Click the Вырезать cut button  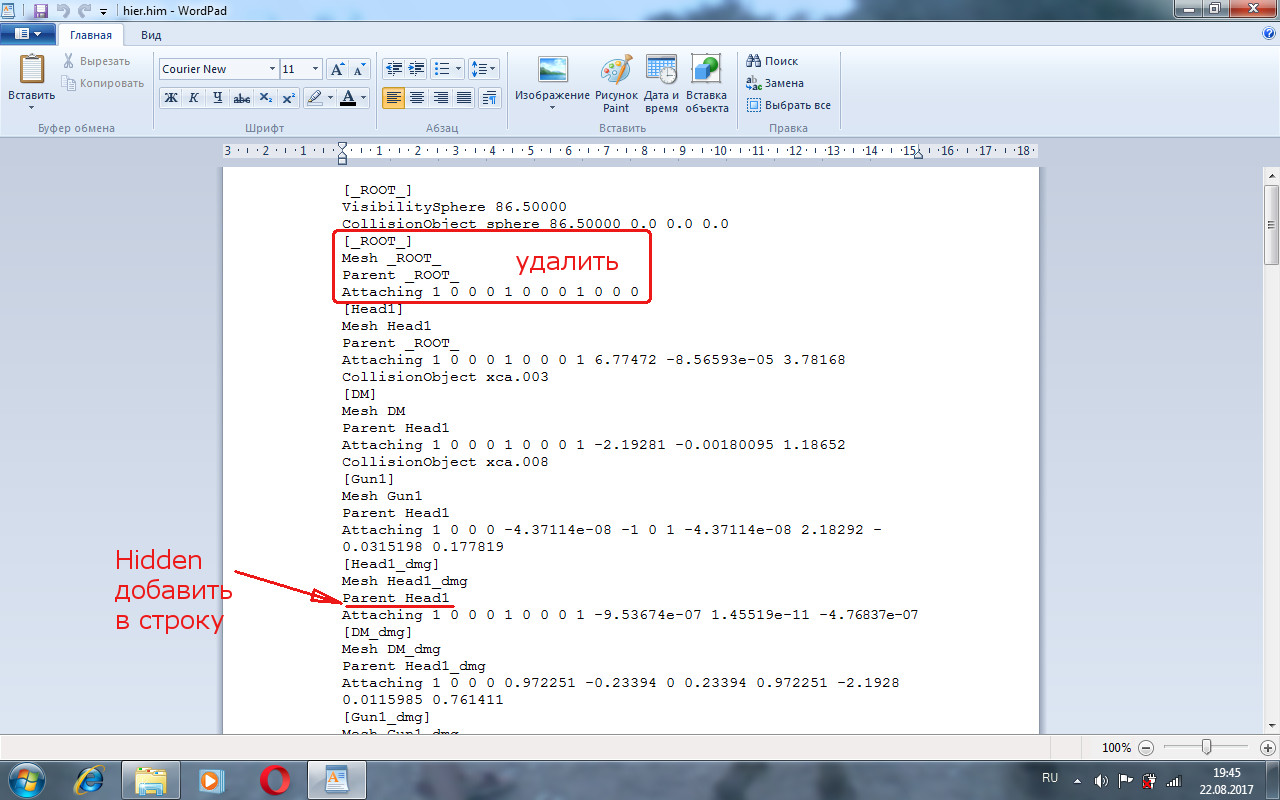96,61
